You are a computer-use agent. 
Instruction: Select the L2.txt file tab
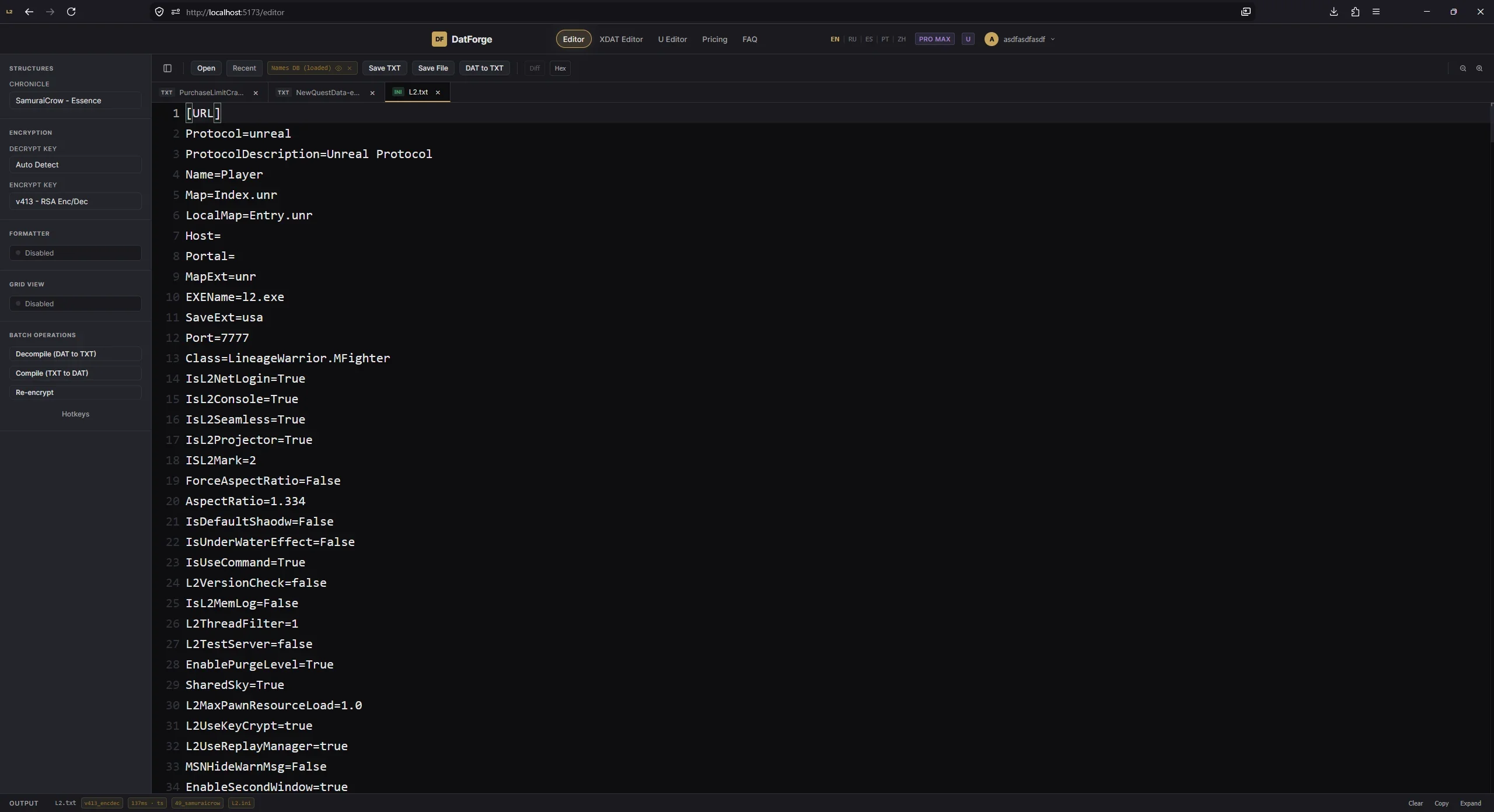418,92
